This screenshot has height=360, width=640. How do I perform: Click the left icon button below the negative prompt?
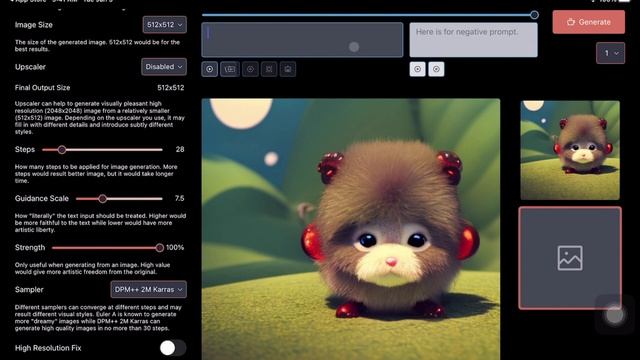[x=418, y=69]
